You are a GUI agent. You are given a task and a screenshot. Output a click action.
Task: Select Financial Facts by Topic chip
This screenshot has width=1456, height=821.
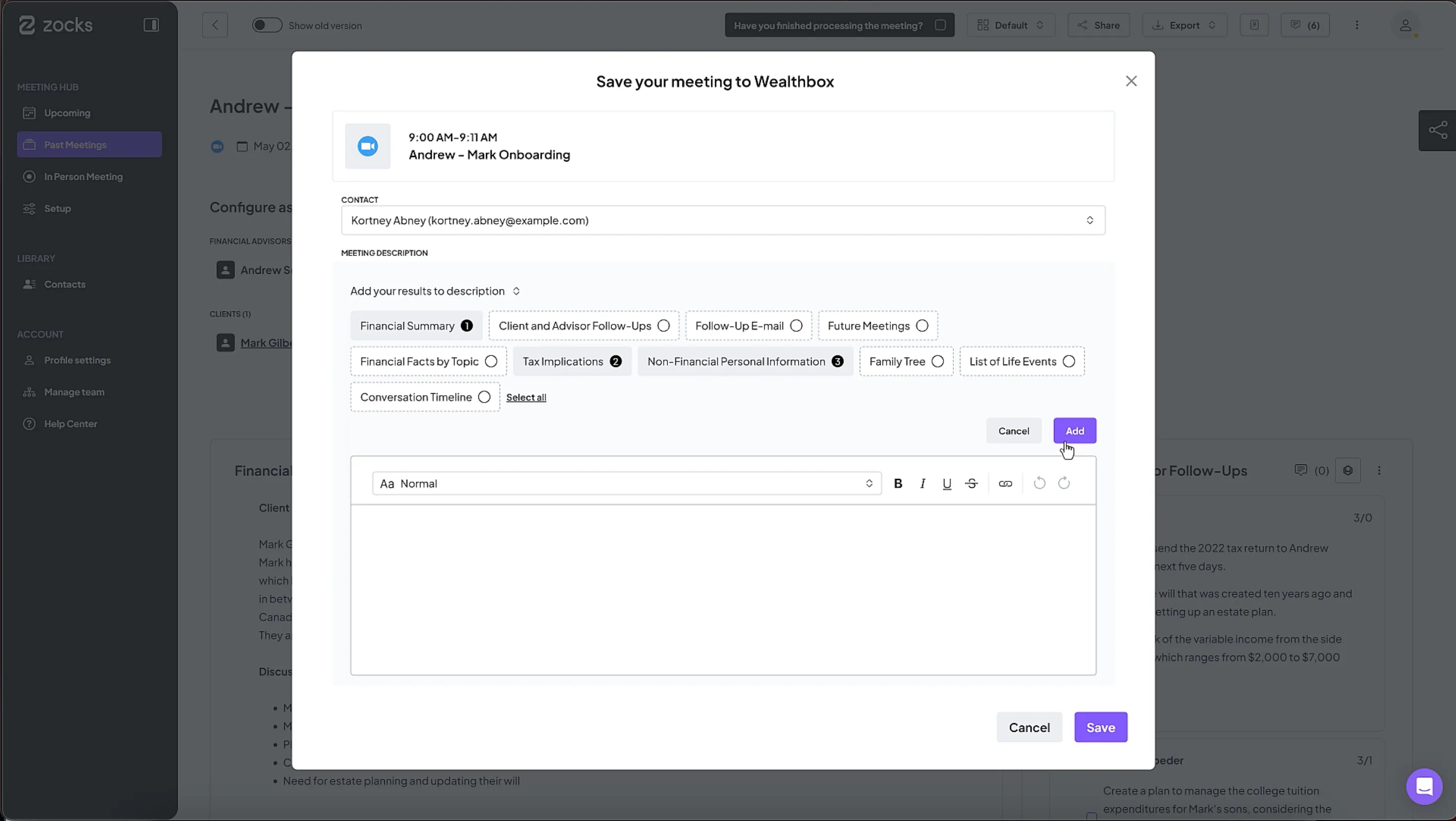tap(428, 361)
